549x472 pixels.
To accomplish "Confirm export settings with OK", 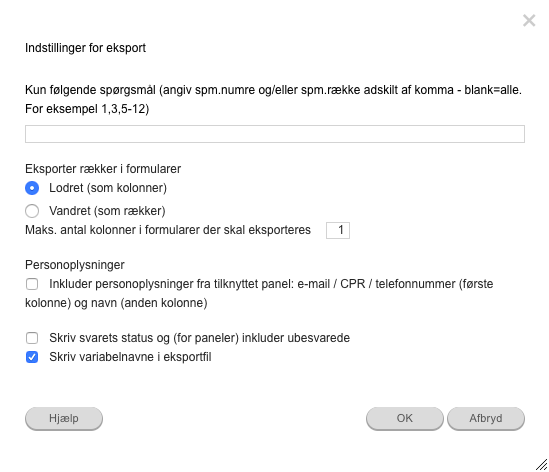I will [x=405, y=418].
